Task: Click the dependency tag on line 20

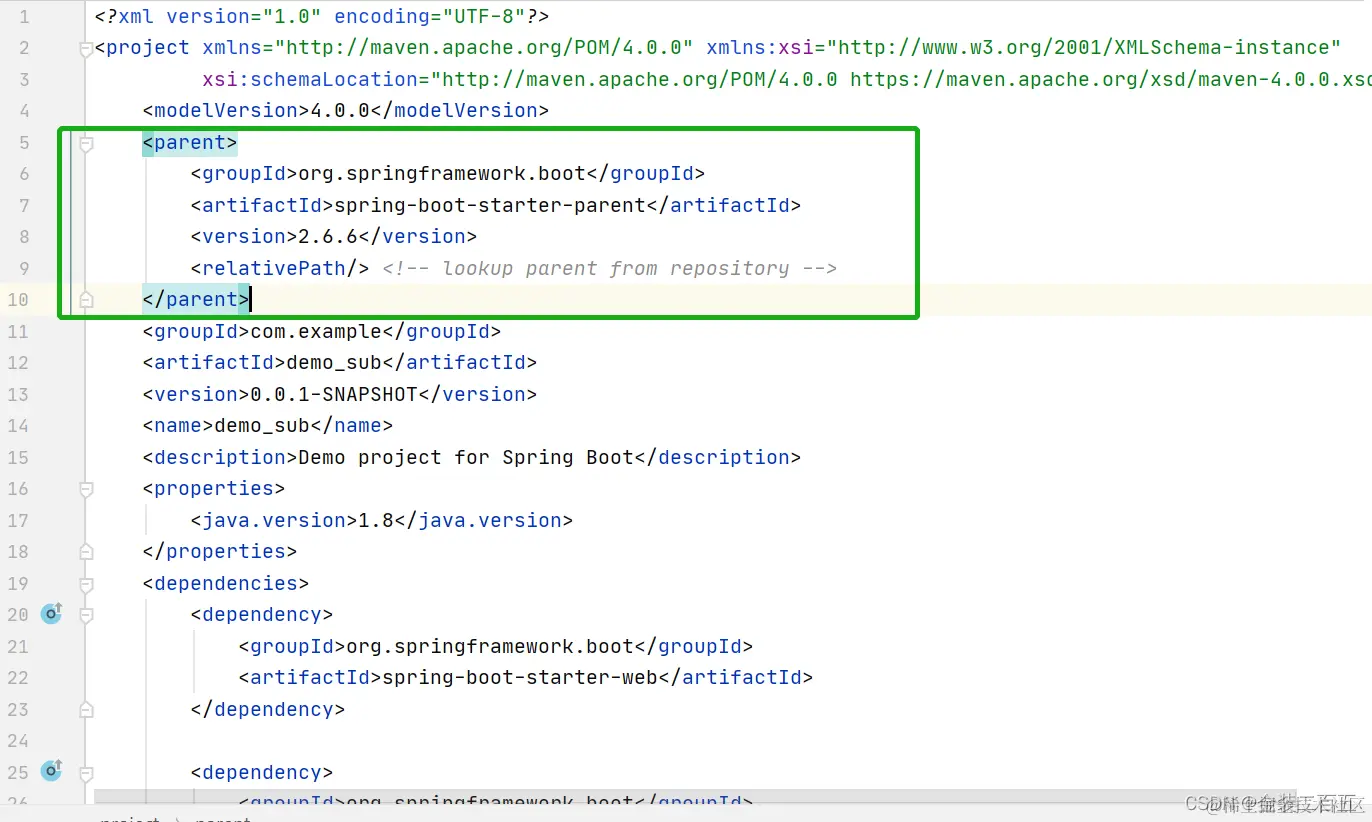Action: coord(262,614)
